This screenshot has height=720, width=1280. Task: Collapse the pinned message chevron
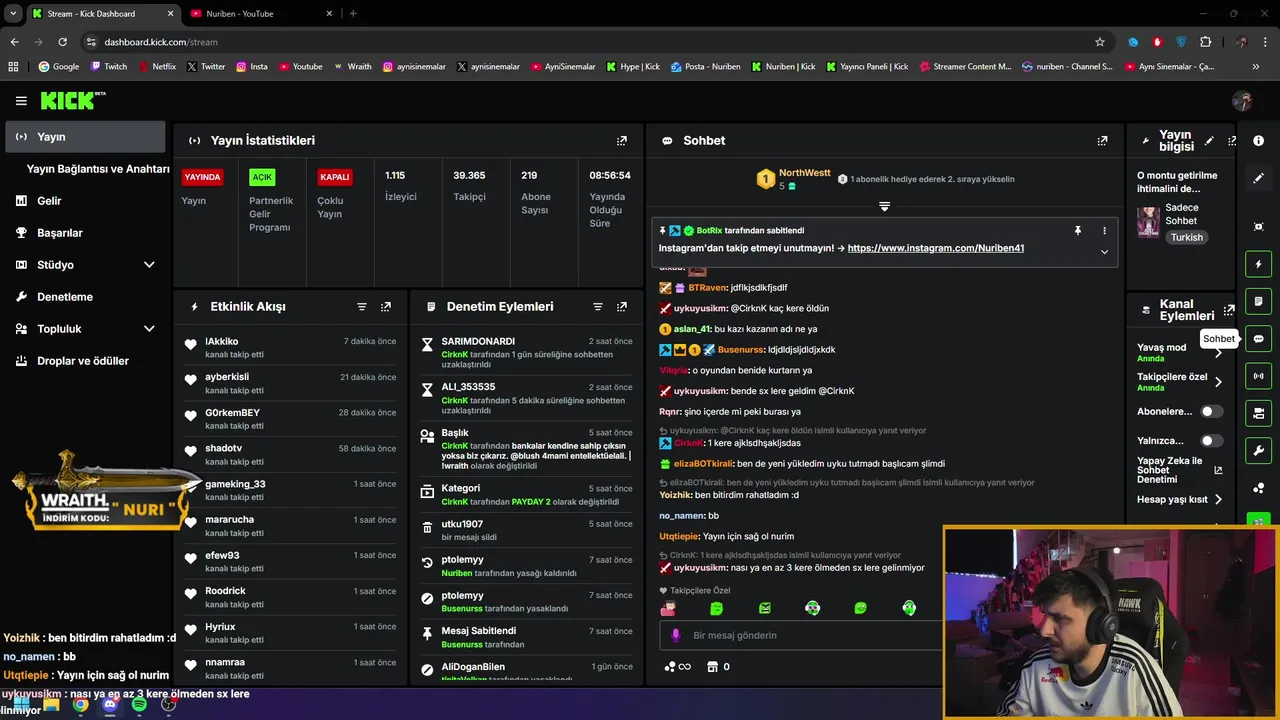pyautogui.click(x=1104, y=252)
